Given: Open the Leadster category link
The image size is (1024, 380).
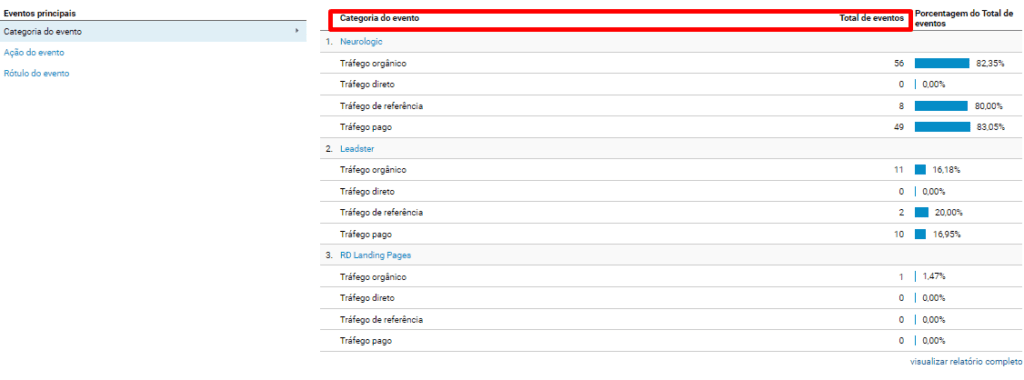Looking at the screenshot, I should tap(357, 148).
